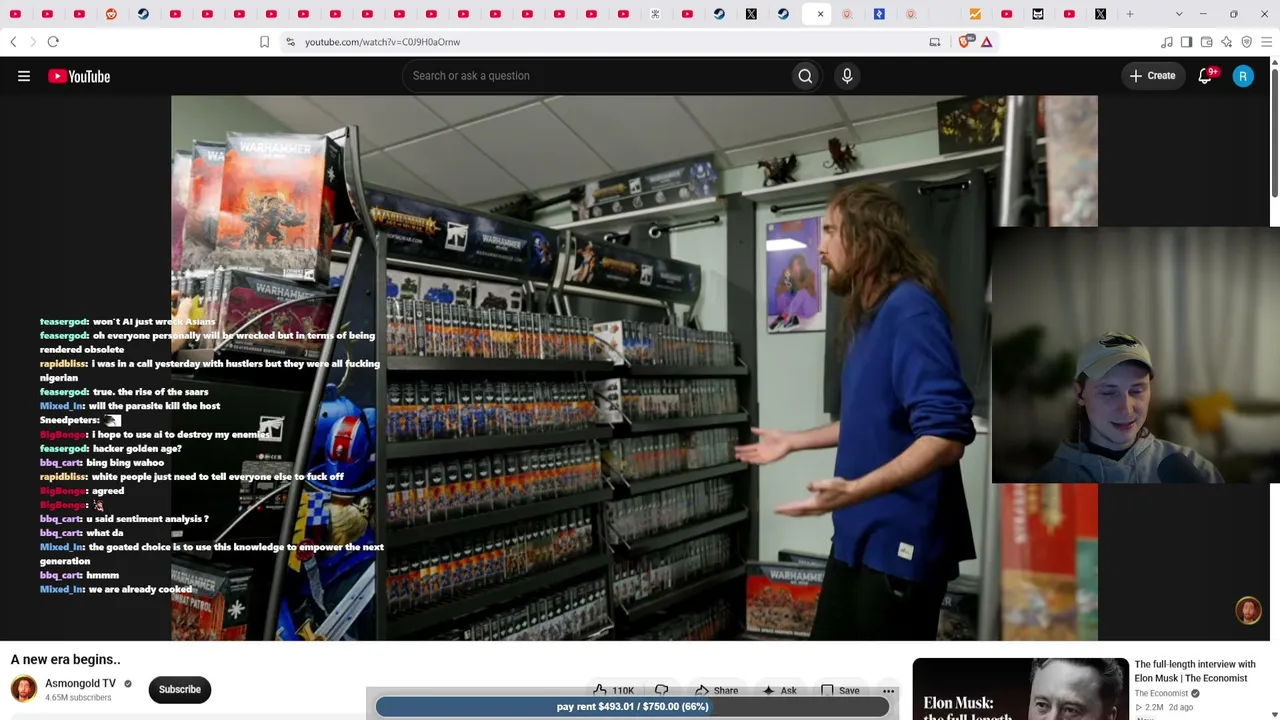Click the YouTube search magnifier button
The width and height of the screenshot is (1280, 720).
(805, 76)
